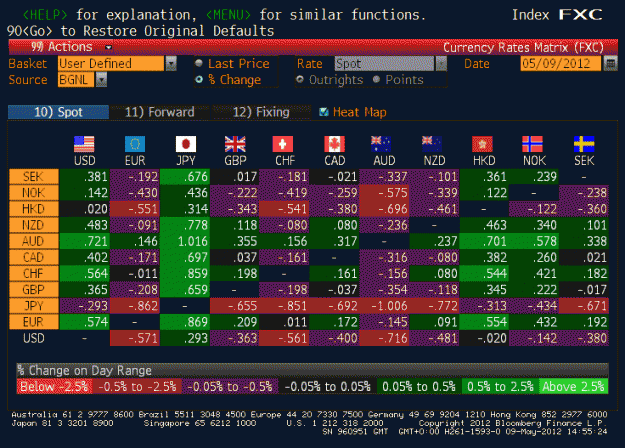Expand the Rate Spot dropdown arrow
This screenshot has width=625, height=448.
click(x=441, y=63)
